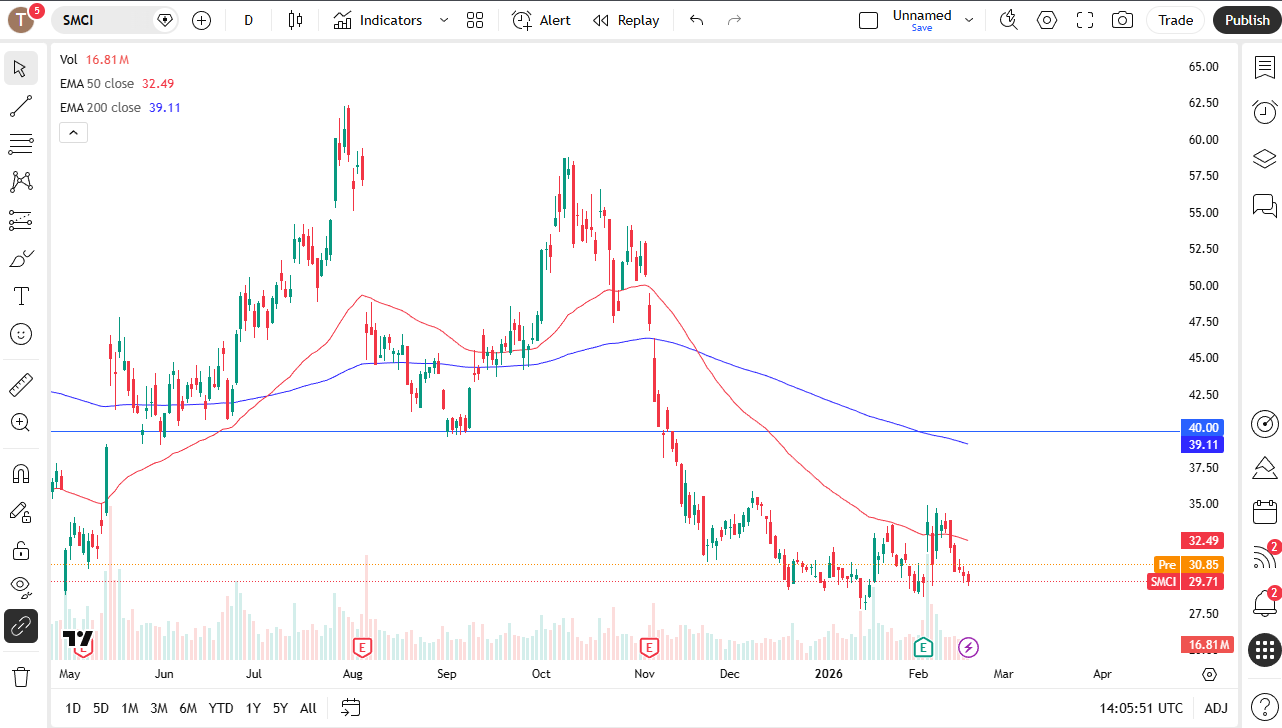Toggle the drawings link tool
The image size is (1282, 728).
[x=21, y=627]
